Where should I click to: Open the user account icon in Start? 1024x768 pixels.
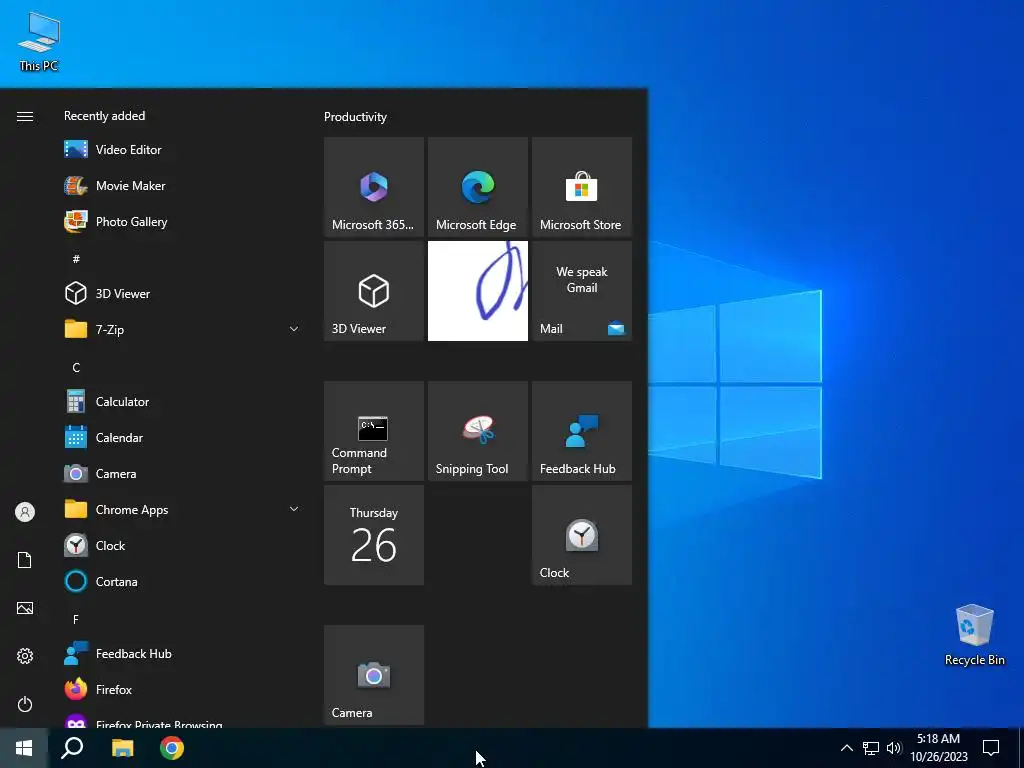tap(25, 512)
